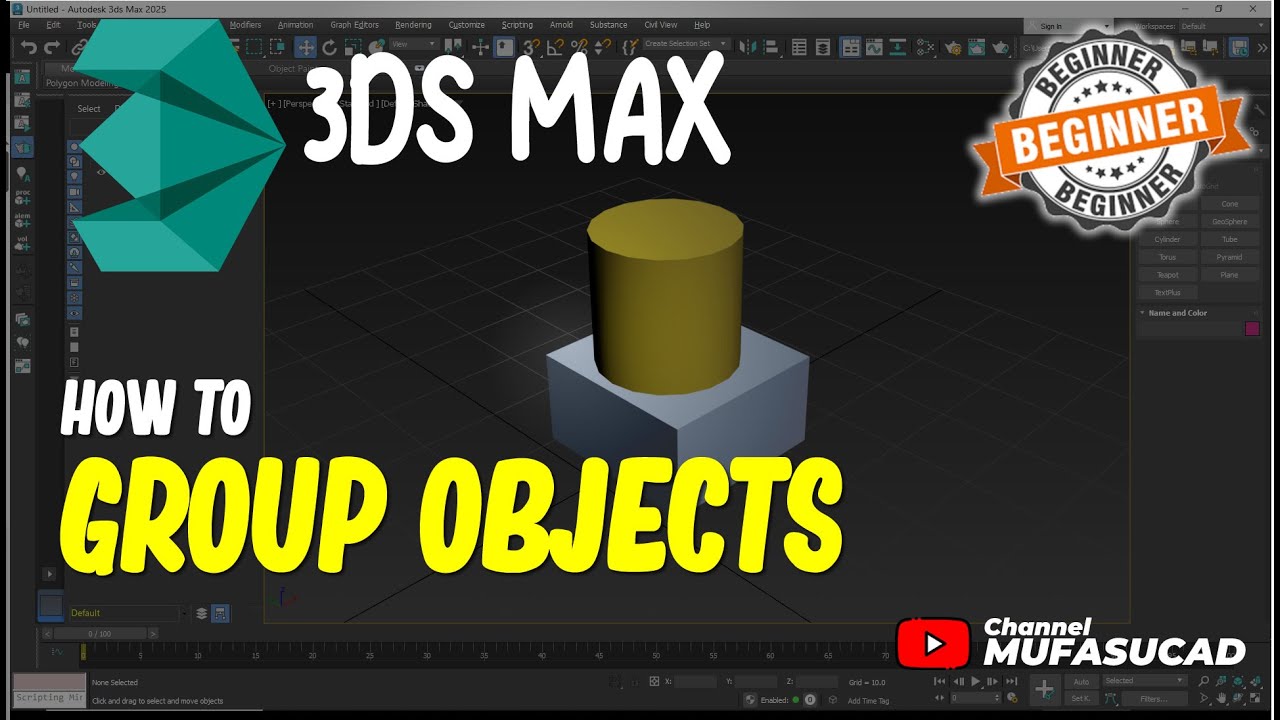Open the File menu
1280x720 pixels.
click(23, 25)
